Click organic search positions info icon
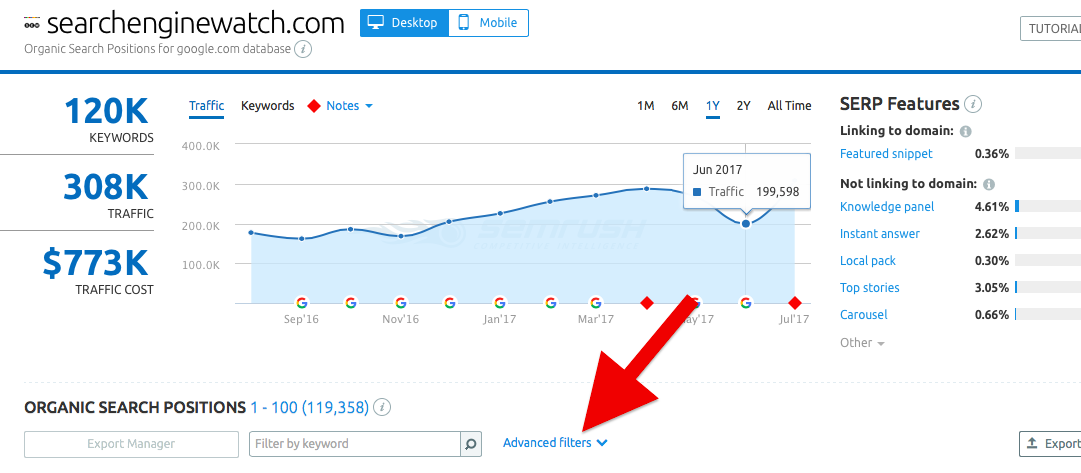Viewport: 1081px width, 473px height. (x=383, y=407)
